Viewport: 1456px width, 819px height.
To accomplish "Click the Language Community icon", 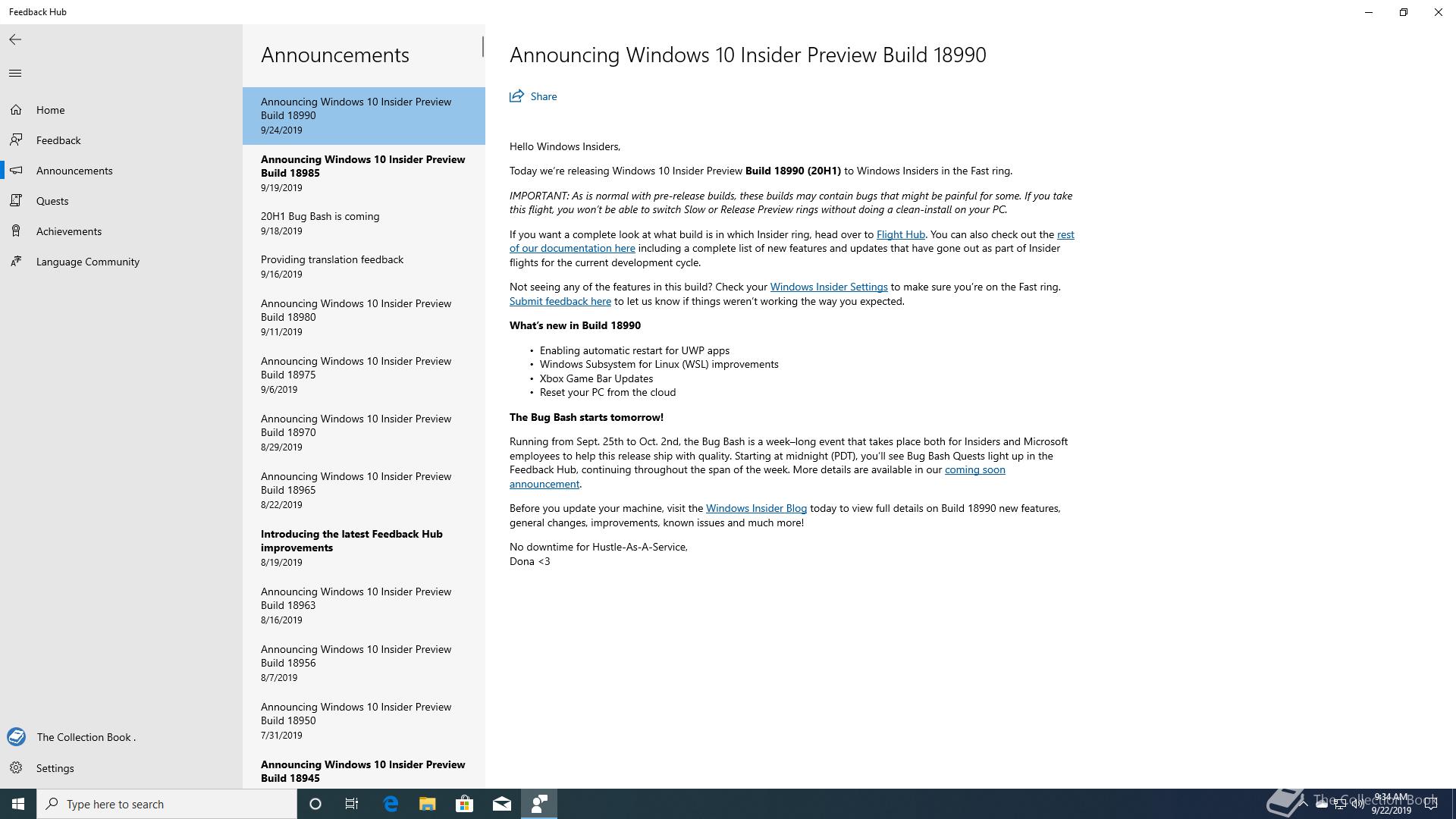I will pos(16,262).
